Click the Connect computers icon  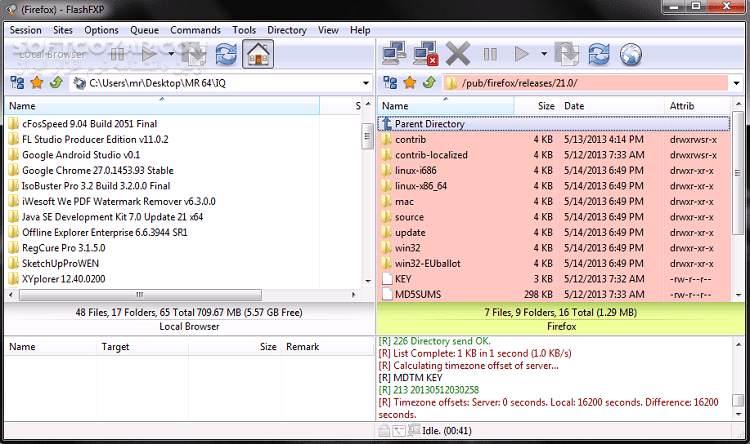point(394,54)
